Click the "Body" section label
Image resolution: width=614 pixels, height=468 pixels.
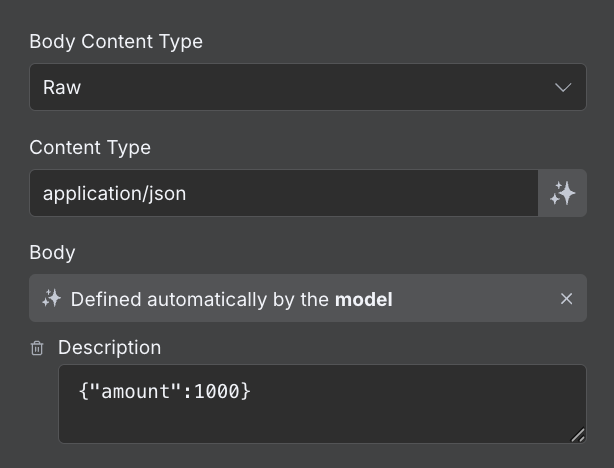(52, 252)
